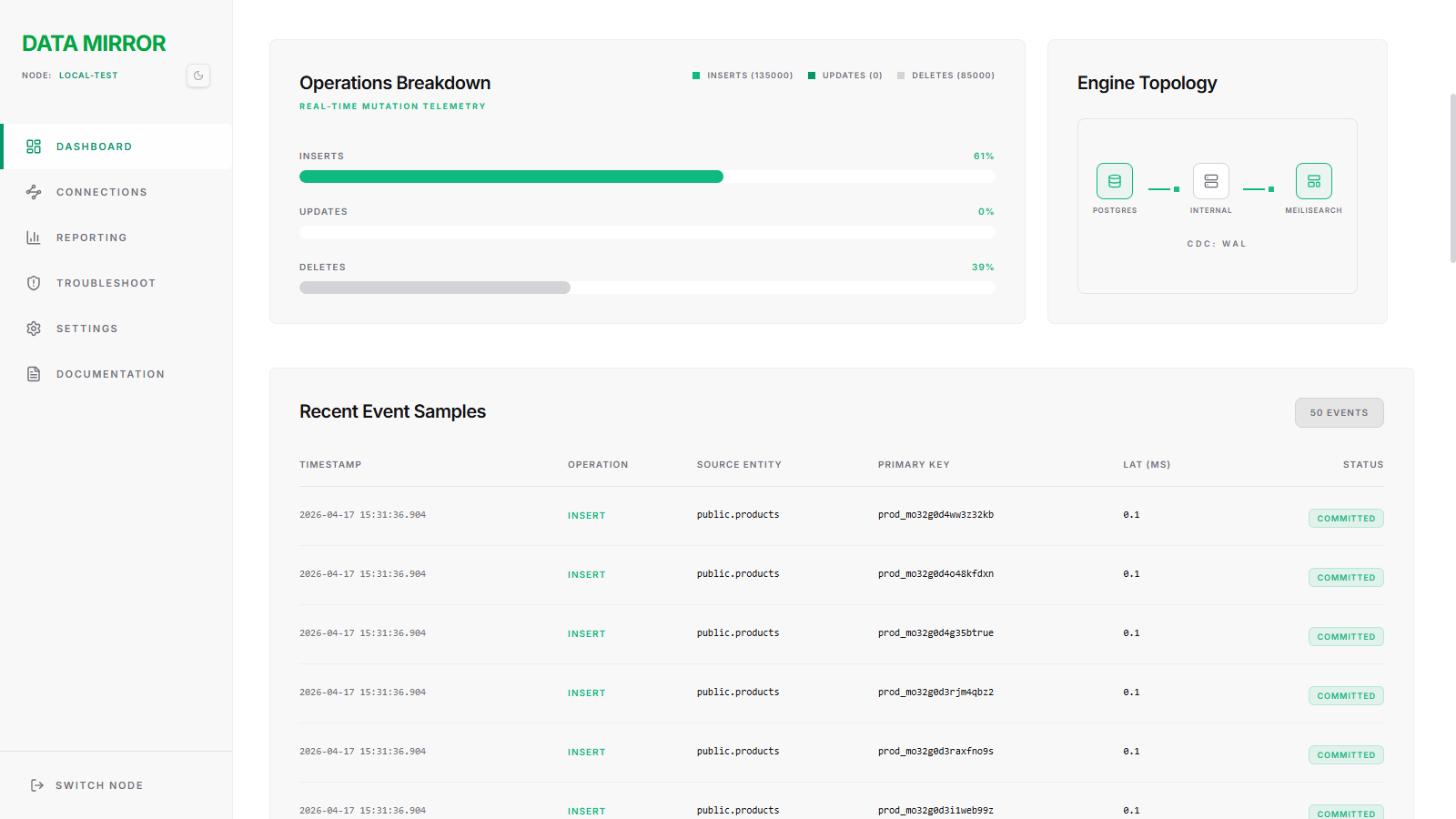1456x819 pixels.
Task: Click the Connections icon in sidebar
Action: (34, 192)
